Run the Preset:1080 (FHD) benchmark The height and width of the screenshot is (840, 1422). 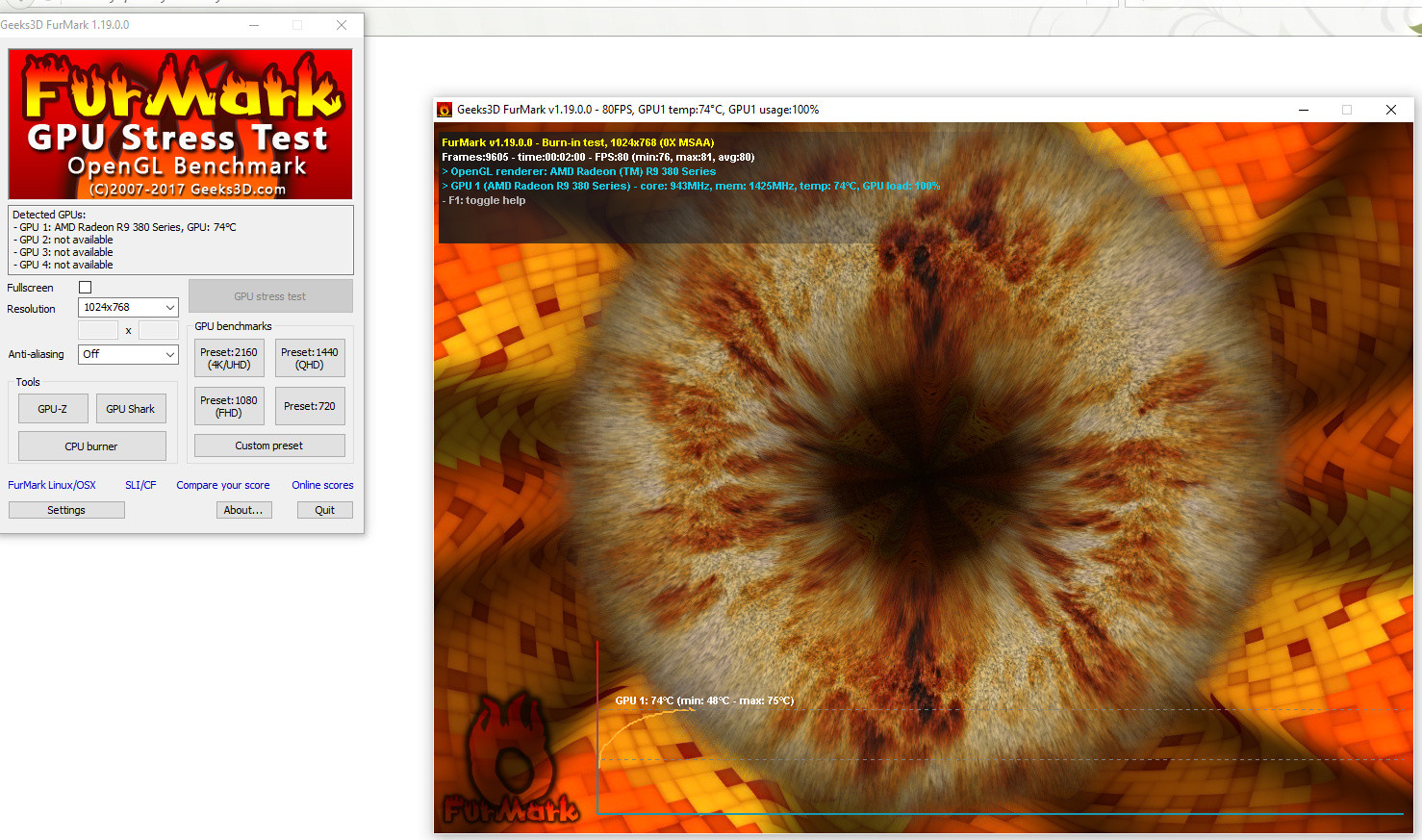coord(229,406)
